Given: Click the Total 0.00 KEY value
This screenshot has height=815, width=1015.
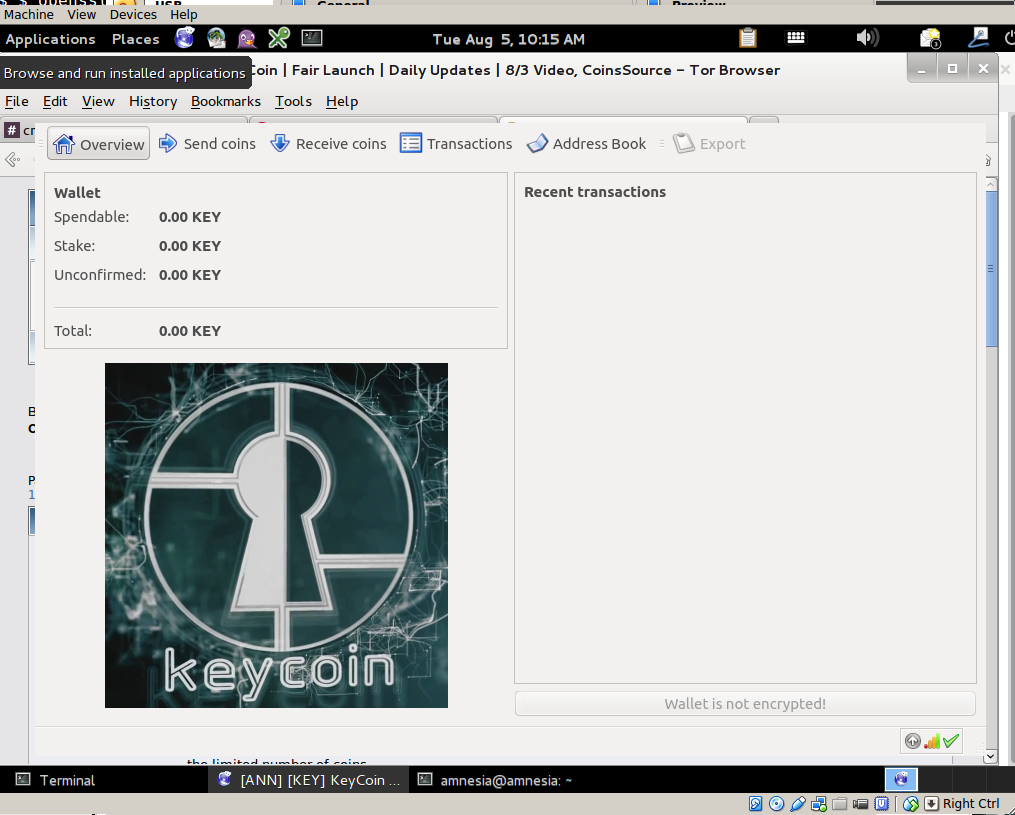Looking at the screenshot, I should (x=190, y=331).
